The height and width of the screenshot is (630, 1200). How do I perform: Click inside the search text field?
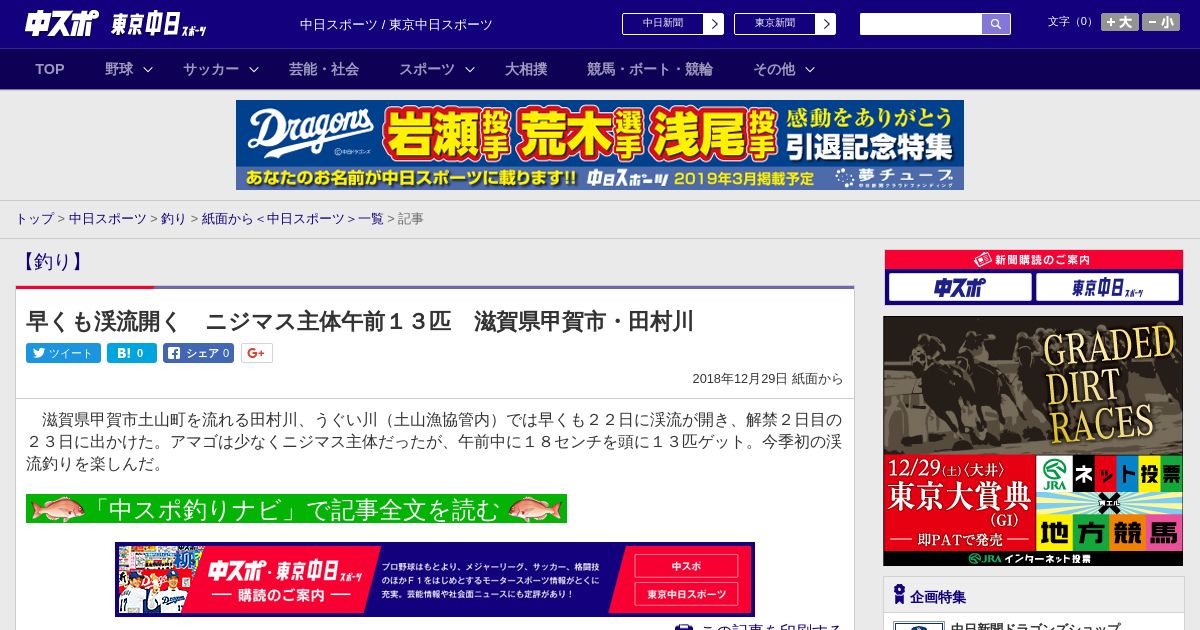(x=921, y=24)
